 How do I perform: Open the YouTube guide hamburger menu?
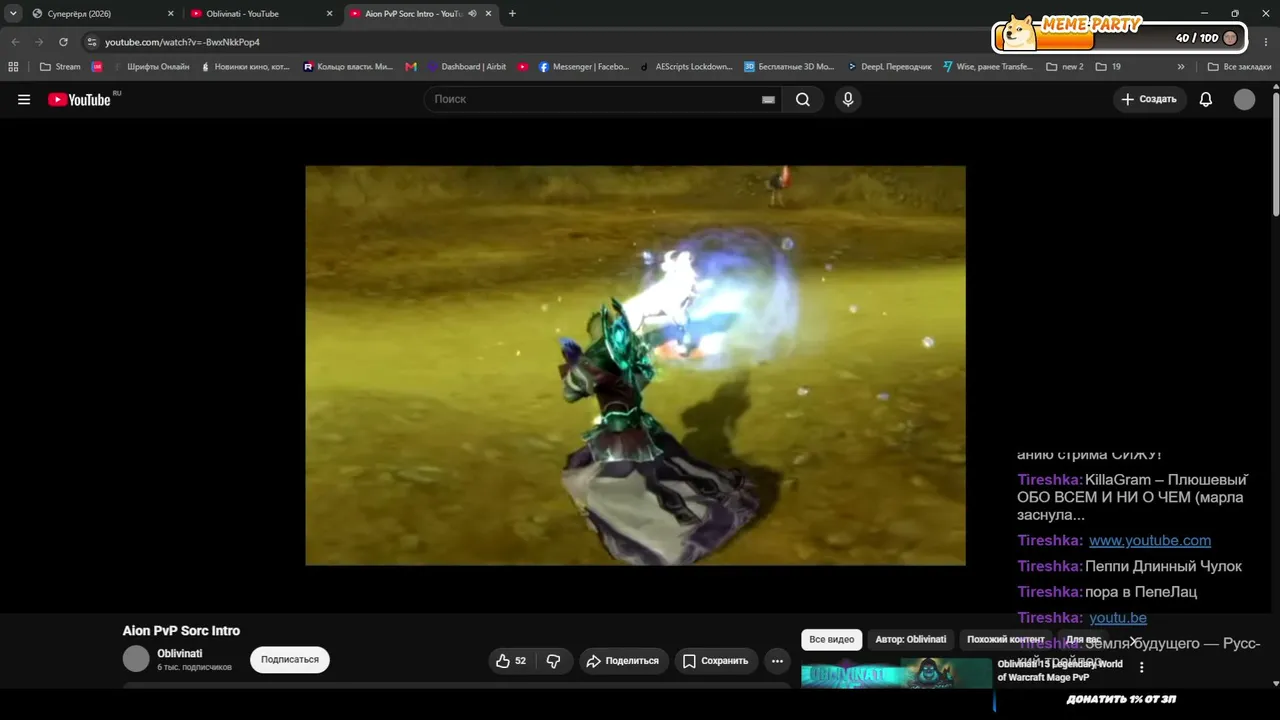point(24,99)
